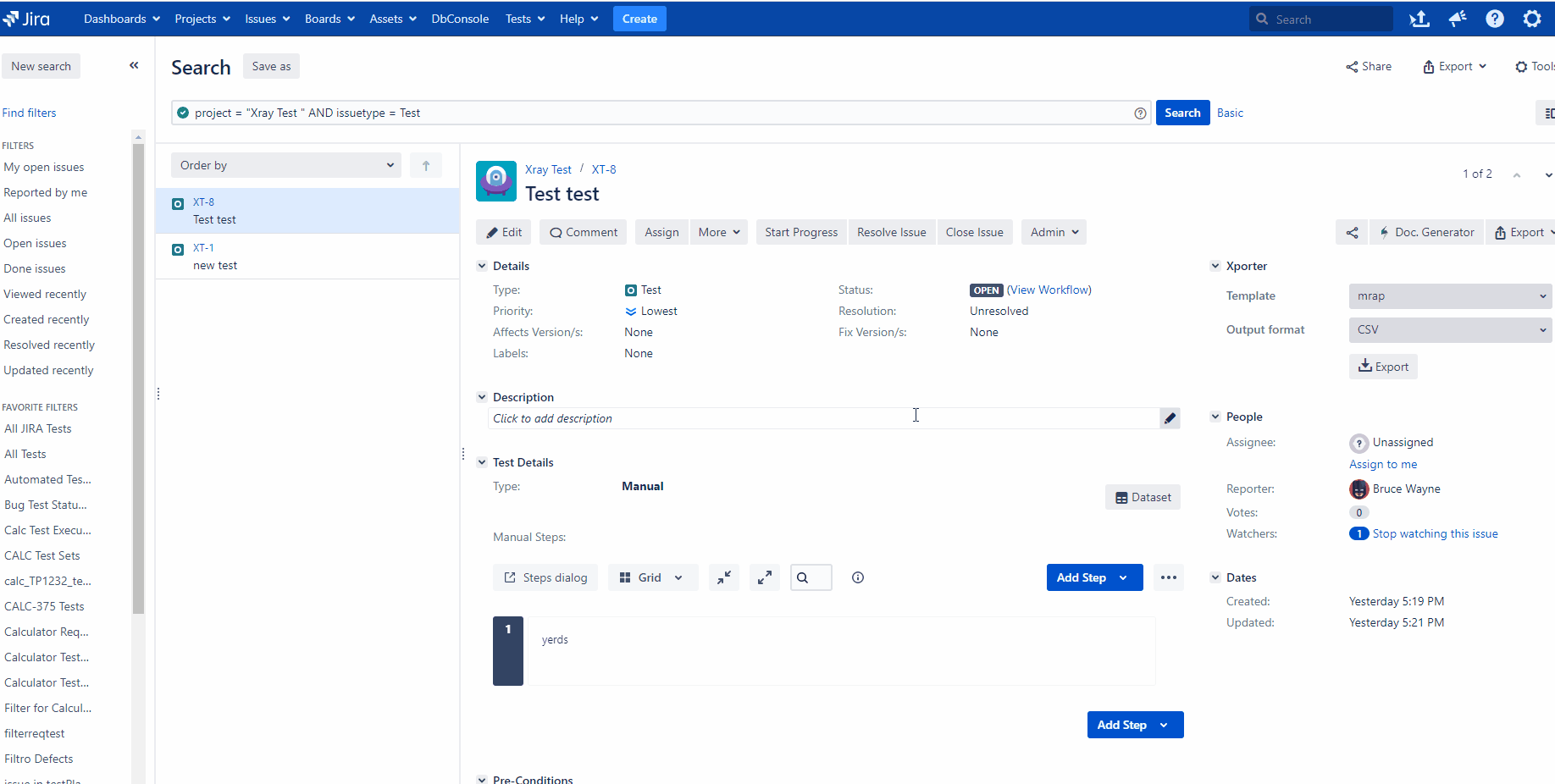This screenshot has height=784, width=1555.
Task: Collapse all manual steps
Action: point(723,577)
